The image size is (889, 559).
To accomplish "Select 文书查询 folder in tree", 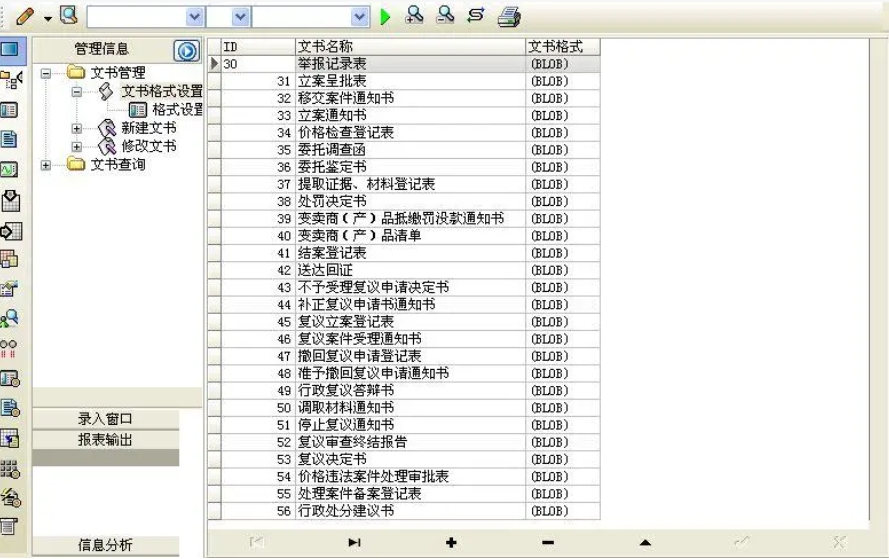I will 118,164.
